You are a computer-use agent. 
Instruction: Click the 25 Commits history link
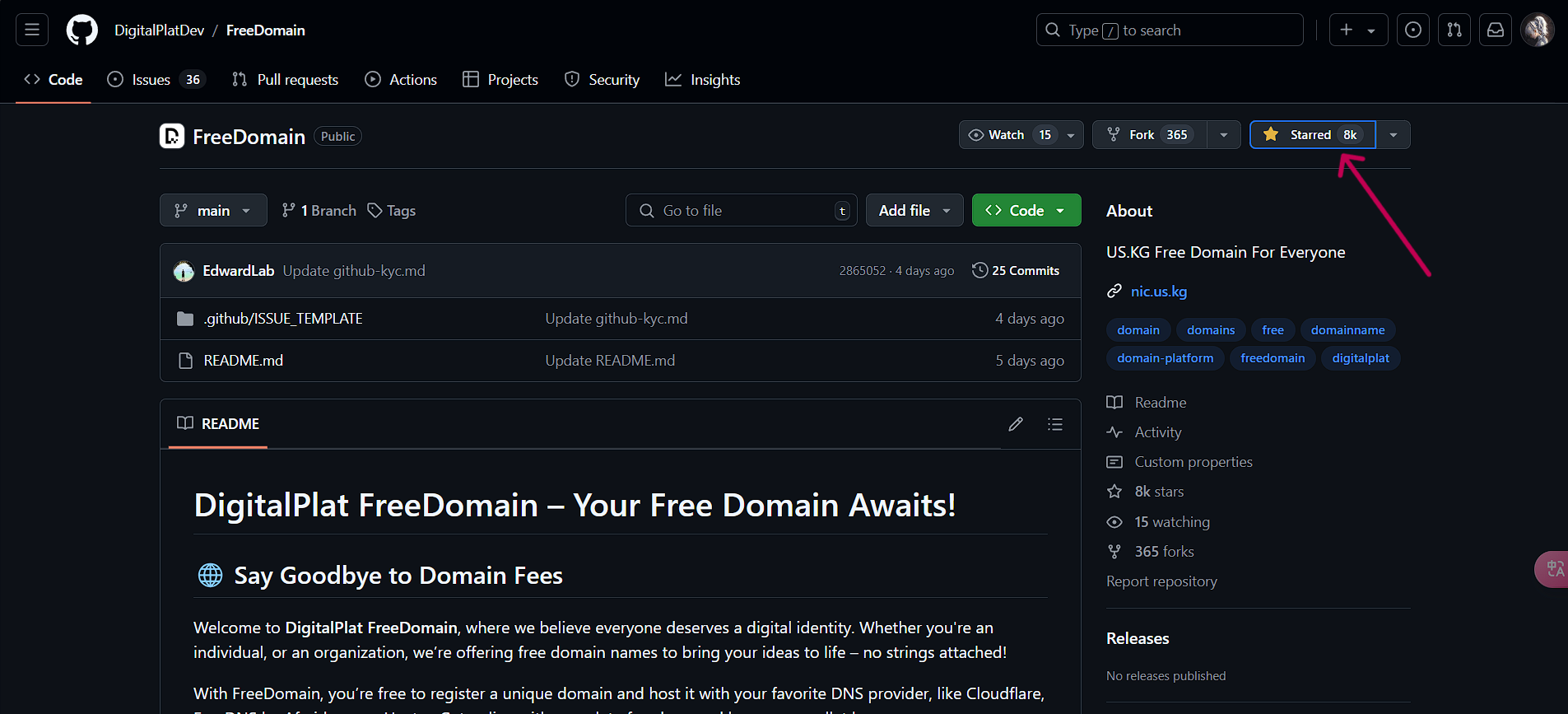[x=1016, y=270]
